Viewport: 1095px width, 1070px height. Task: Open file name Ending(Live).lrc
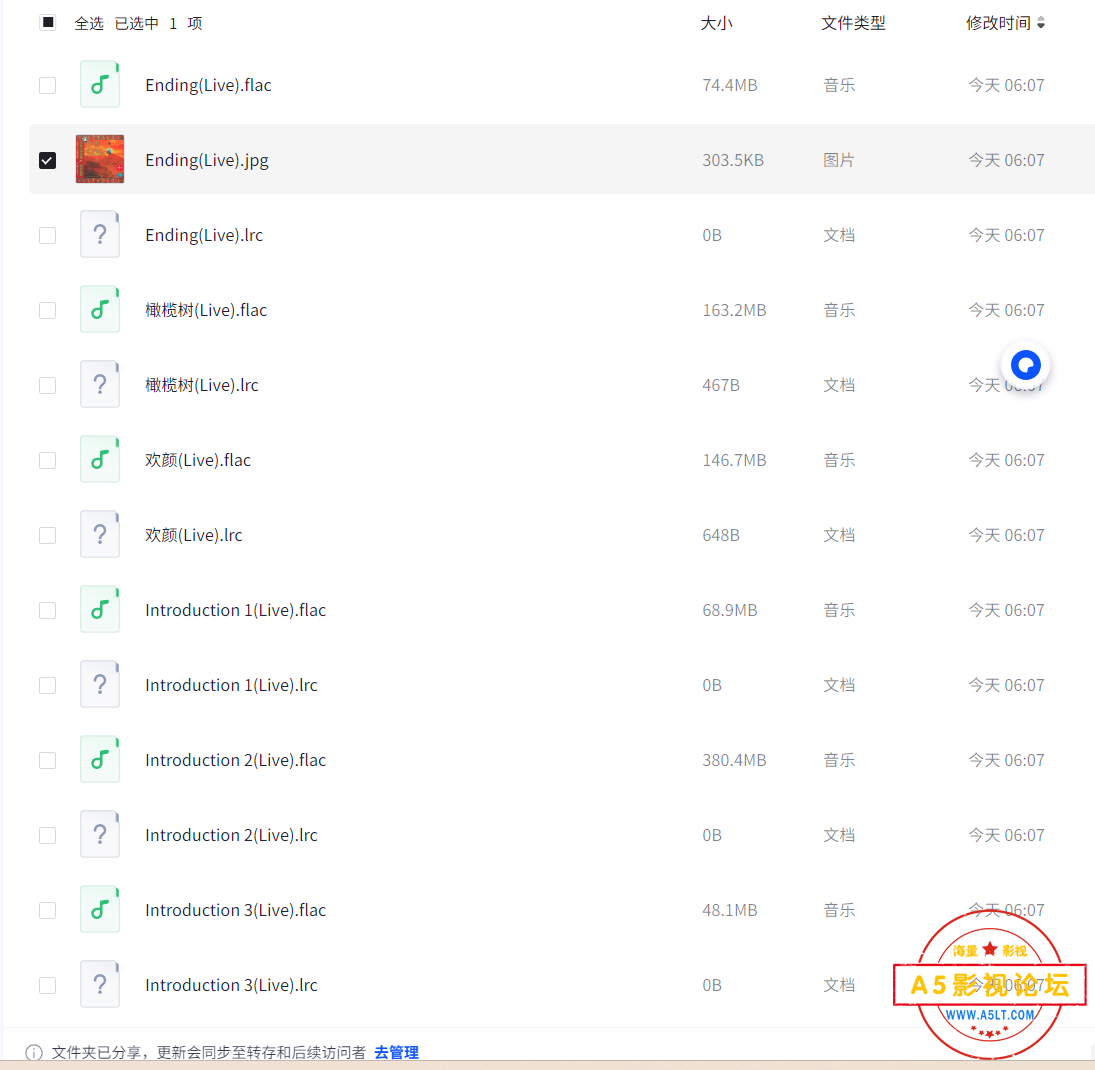pyautogui.click(x=204, y=235)
